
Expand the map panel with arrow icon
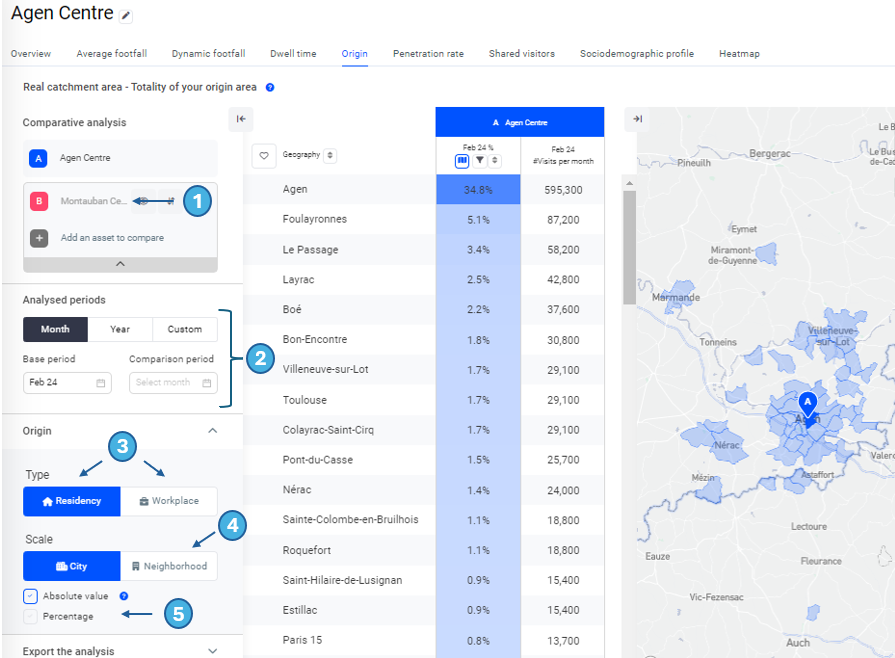click(x=637, y=119)
